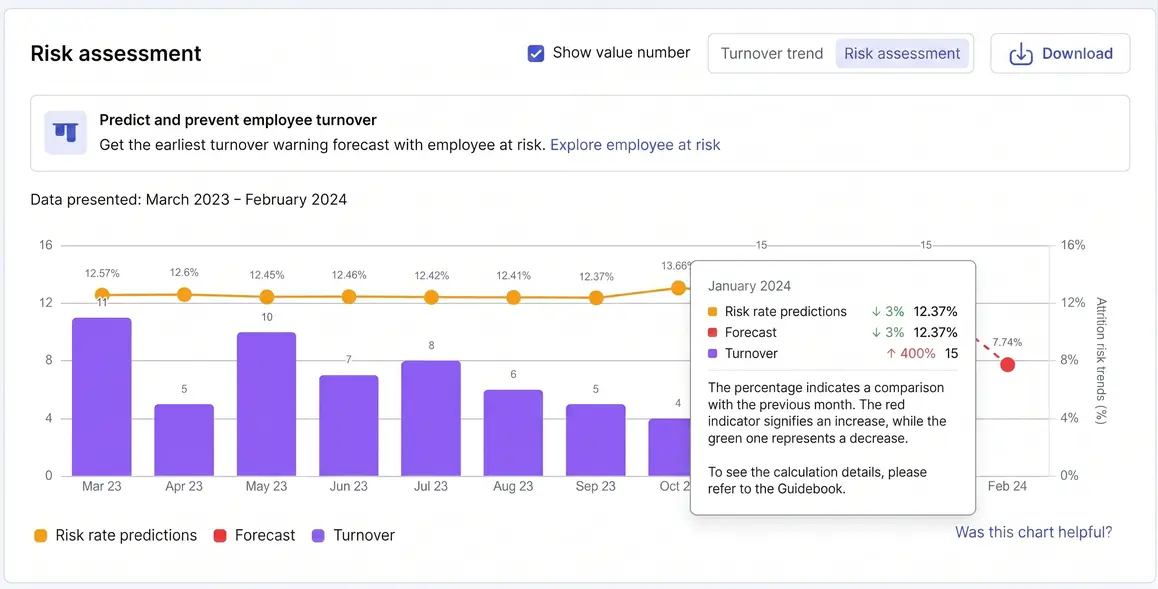Click the green decrease arrow next to 12.37%
Image resolution: width=1158 pixels, height=589 pixels.
click(875, 311)
